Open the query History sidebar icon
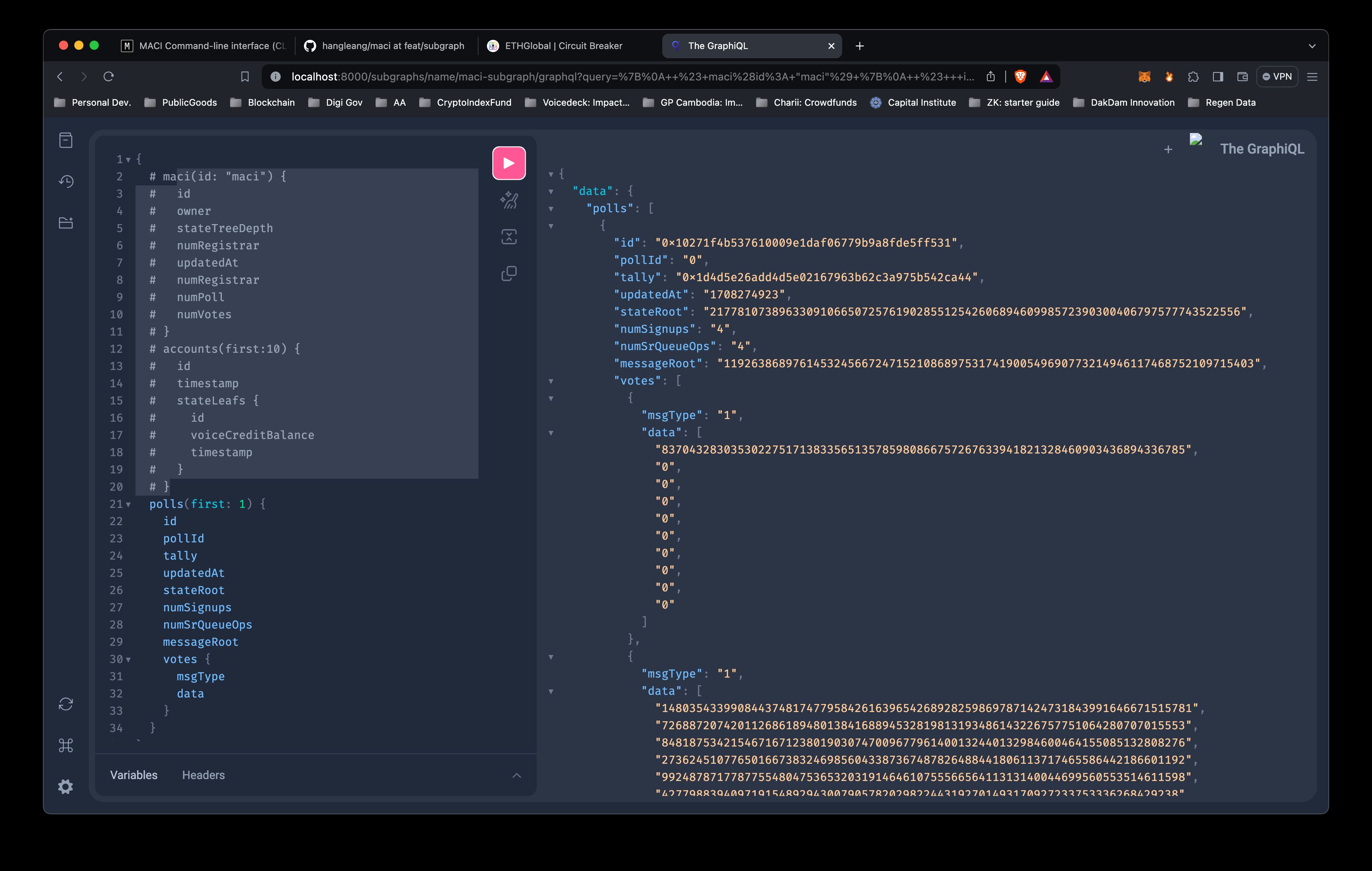Image resolution: width=1372 pixels, height=871 pixels. point(66,181)
